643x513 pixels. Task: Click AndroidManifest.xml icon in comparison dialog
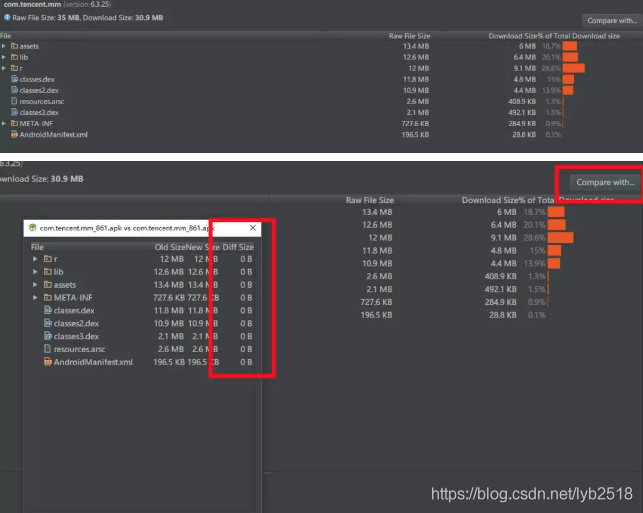pos(48,362)
